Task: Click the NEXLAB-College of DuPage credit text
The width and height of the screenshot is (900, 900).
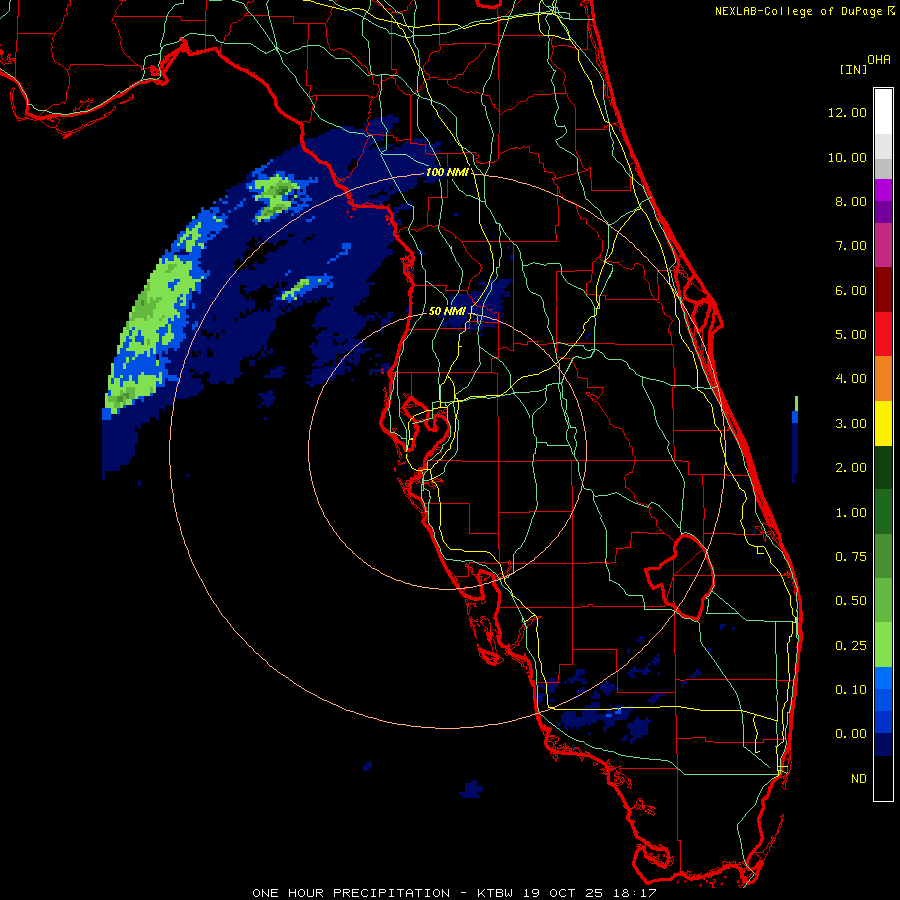Action: pos(800,11)
